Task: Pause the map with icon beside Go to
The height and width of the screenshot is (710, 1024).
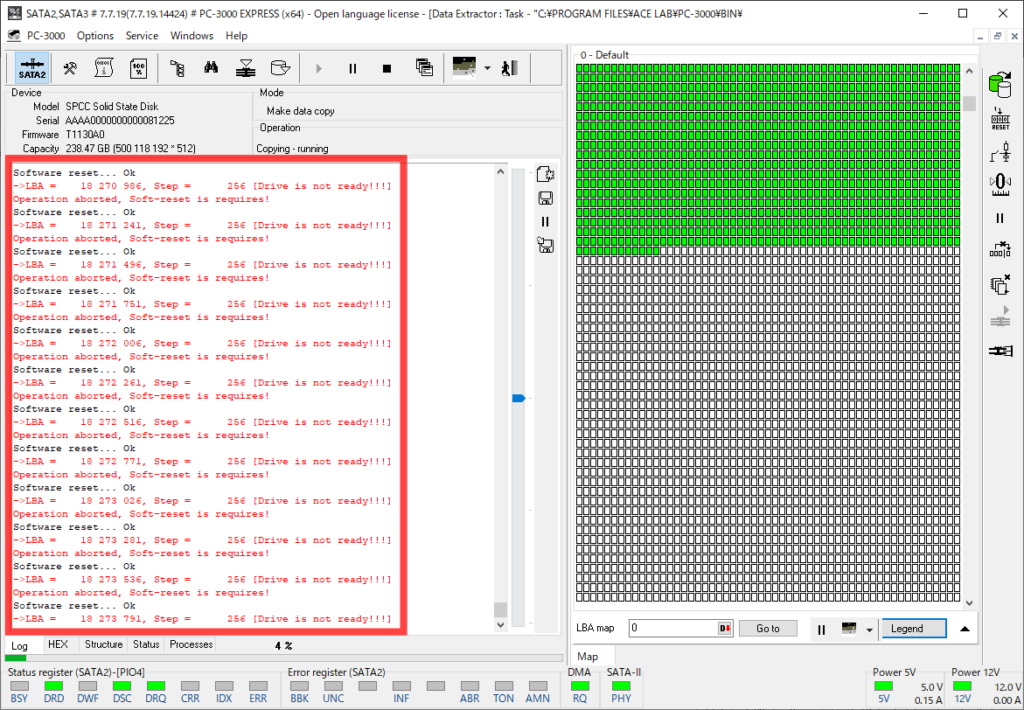Action: coord(822,630)
